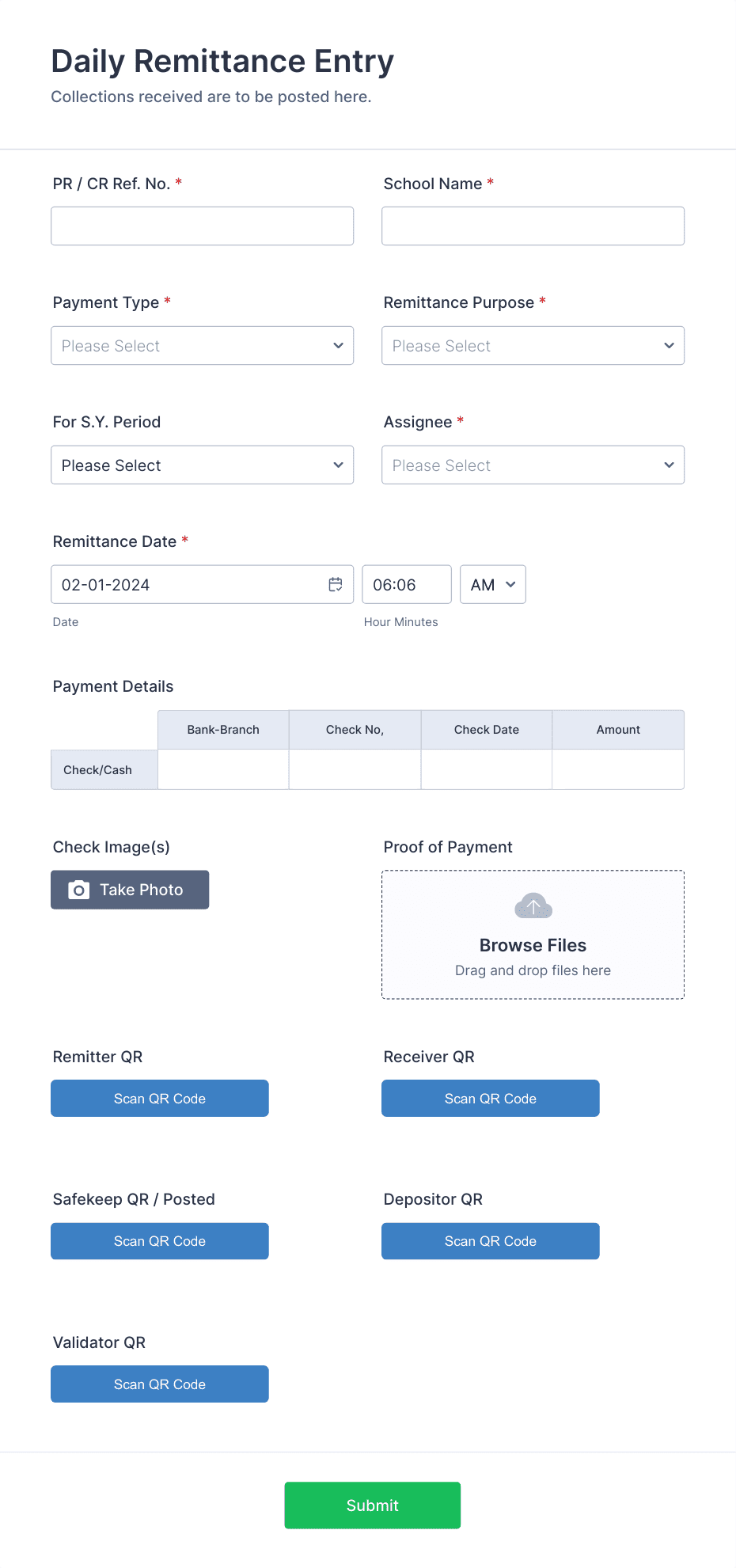Expand the For S.Y. Period dropdown
The height and width of the screenshot is (1568, 736).
tap(203, 465)
